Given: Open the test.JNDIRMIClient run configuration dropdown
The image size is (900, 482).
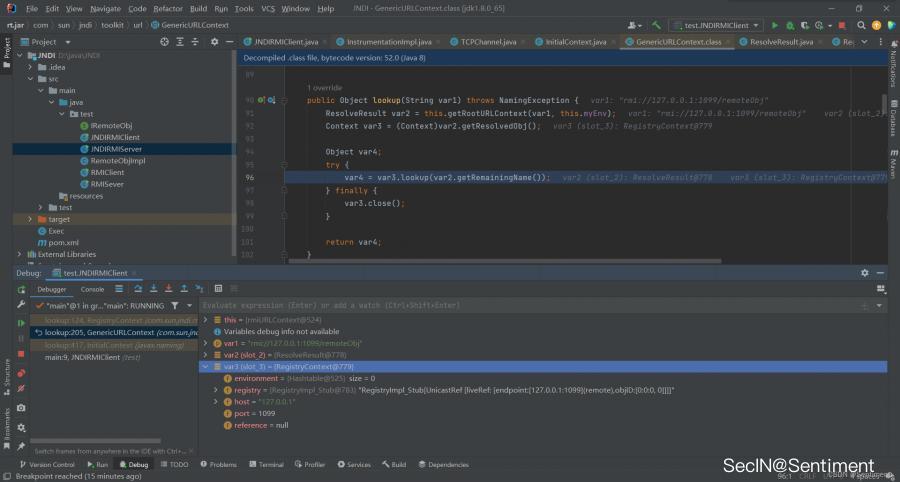Looking at the screenshot, I should (x=715, y=25).
